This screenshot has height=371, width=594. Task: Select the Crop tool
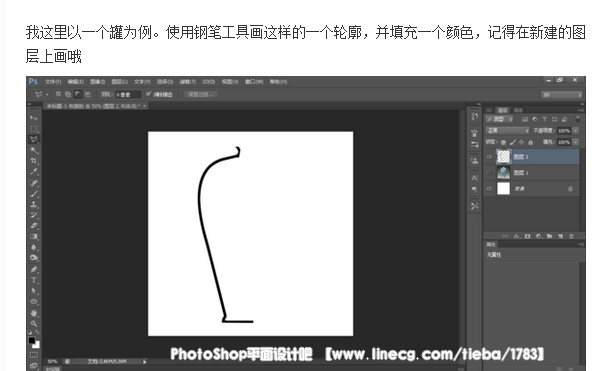34,161
